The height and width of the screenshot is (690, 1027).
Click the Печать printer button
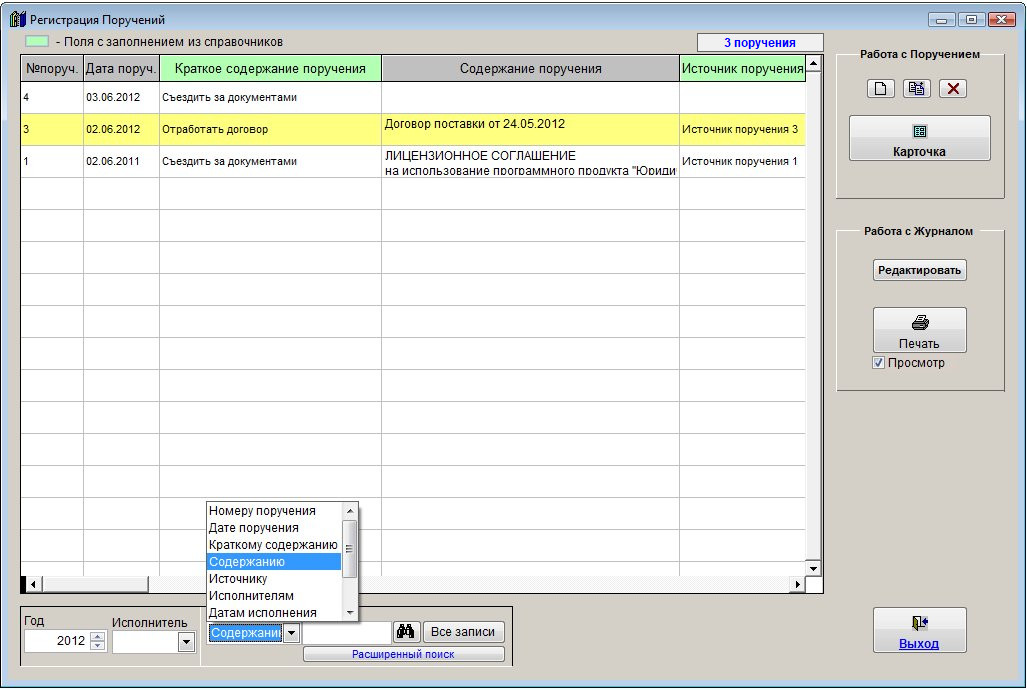click(x=919, y=330)
